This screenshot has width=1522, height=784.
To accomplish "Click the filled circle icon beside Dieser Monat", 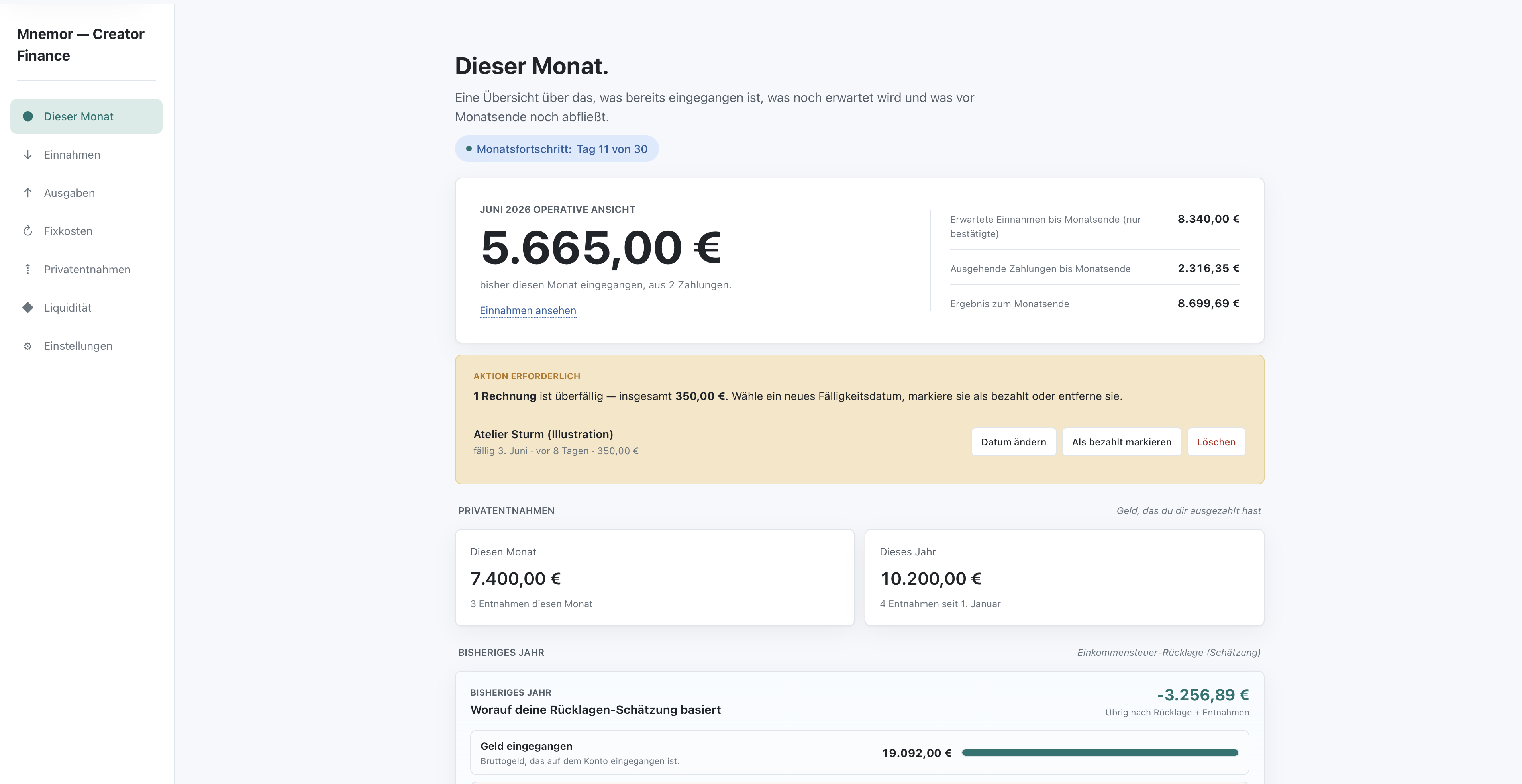I will (28, 116).
